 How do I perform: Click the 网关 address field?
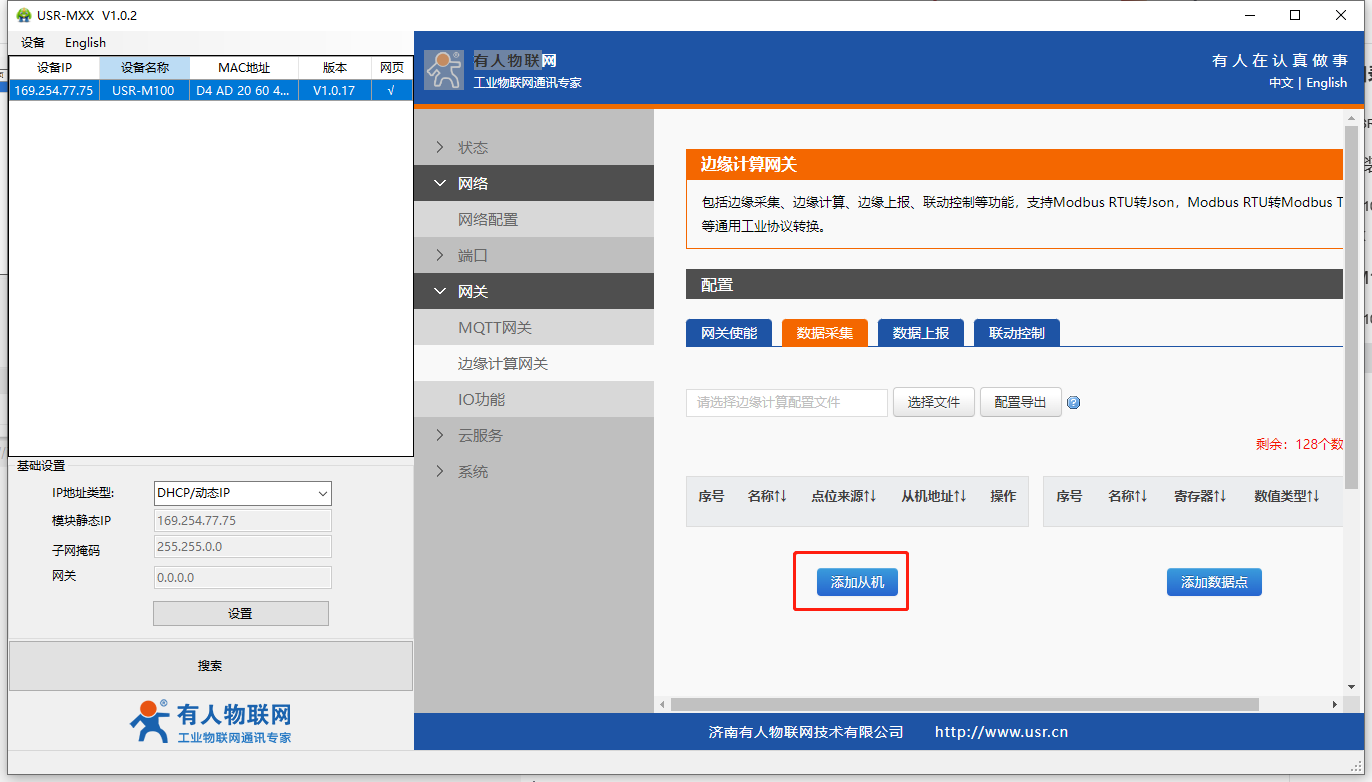[x=243, y=577]
